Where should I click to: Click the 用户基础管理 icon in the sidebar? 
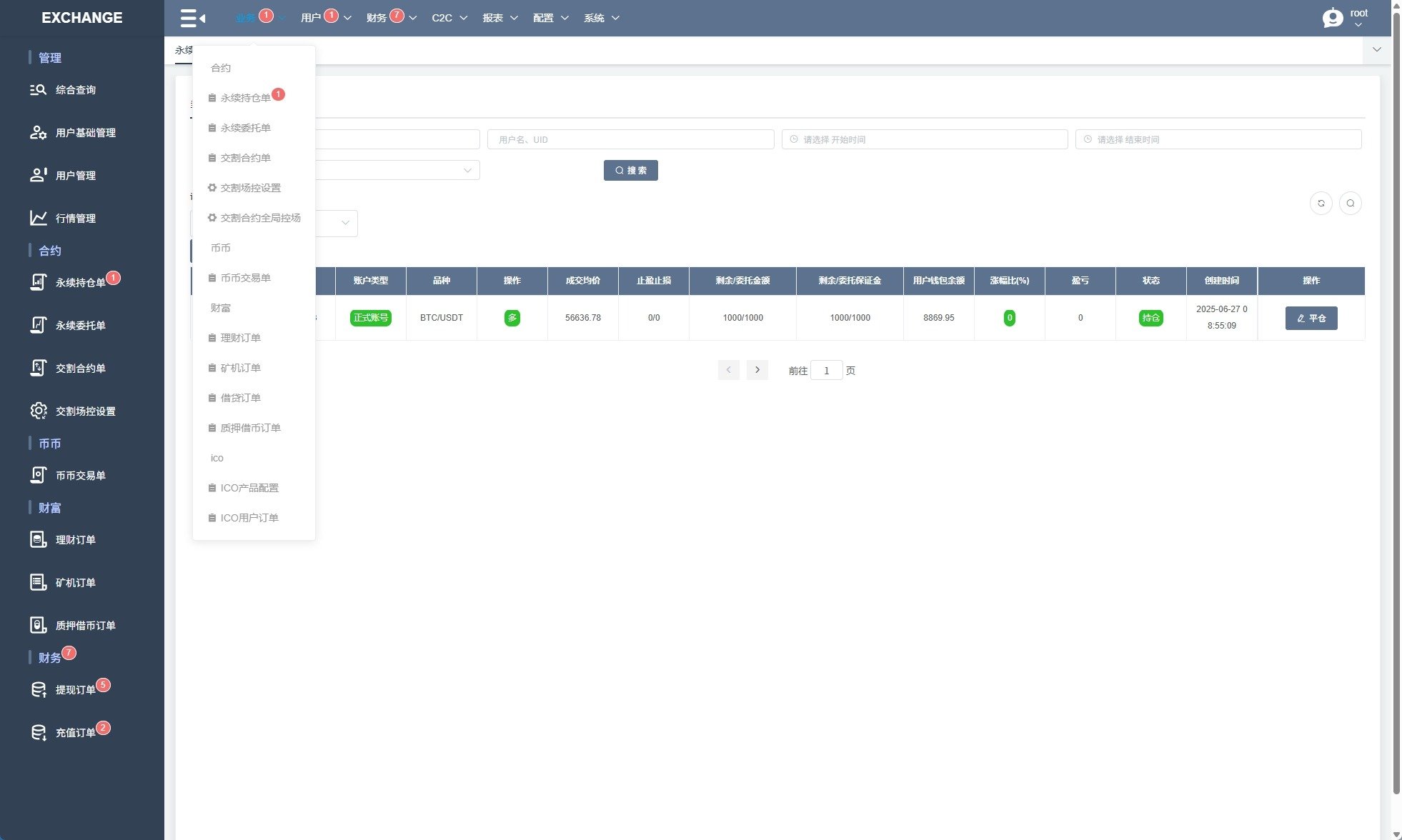[38, 133]
